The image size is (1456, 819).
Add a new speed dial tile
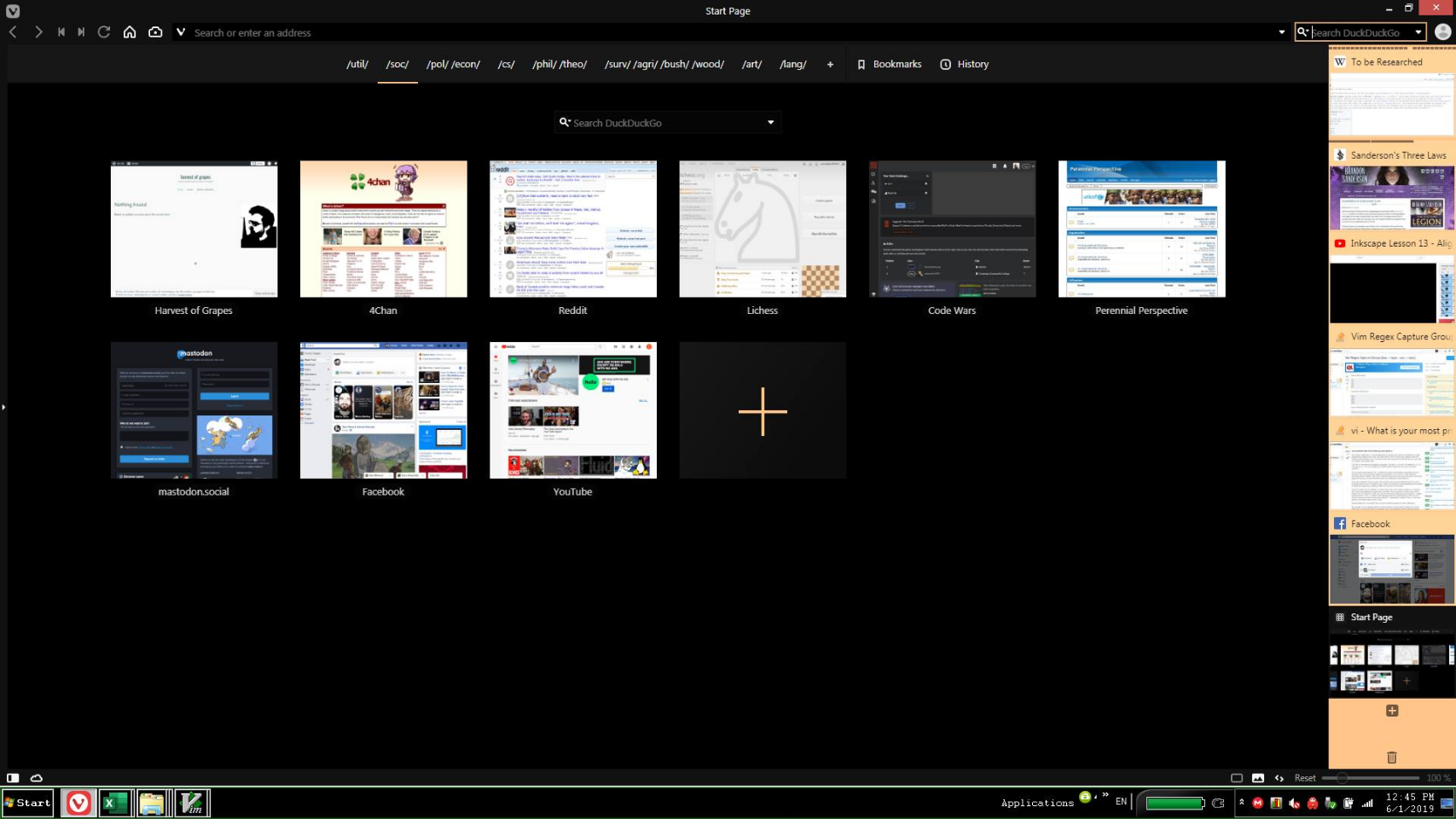pos(763,410)
